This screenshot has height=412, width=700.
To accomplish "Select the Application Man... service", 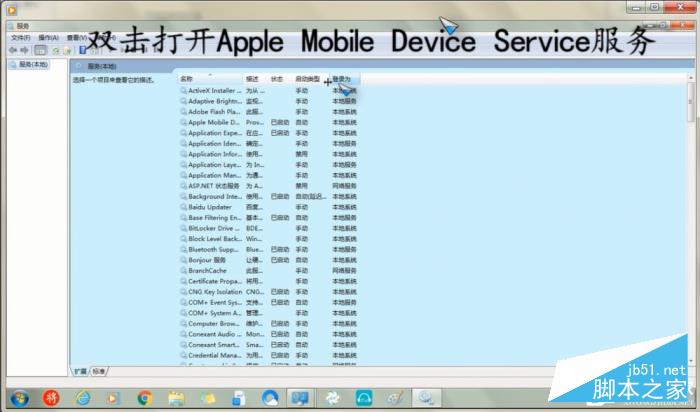I will click(268, 175).
